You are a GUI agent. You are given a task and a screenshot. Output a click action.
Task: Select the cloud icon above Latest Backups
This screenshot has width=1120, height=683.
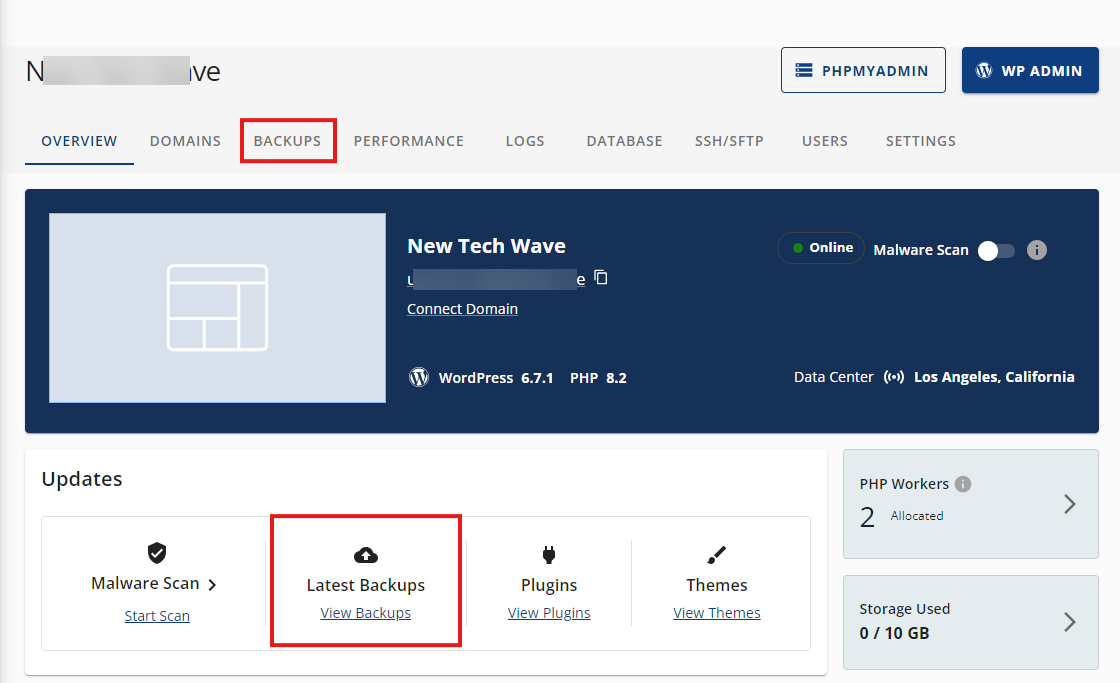click(365, 554)
